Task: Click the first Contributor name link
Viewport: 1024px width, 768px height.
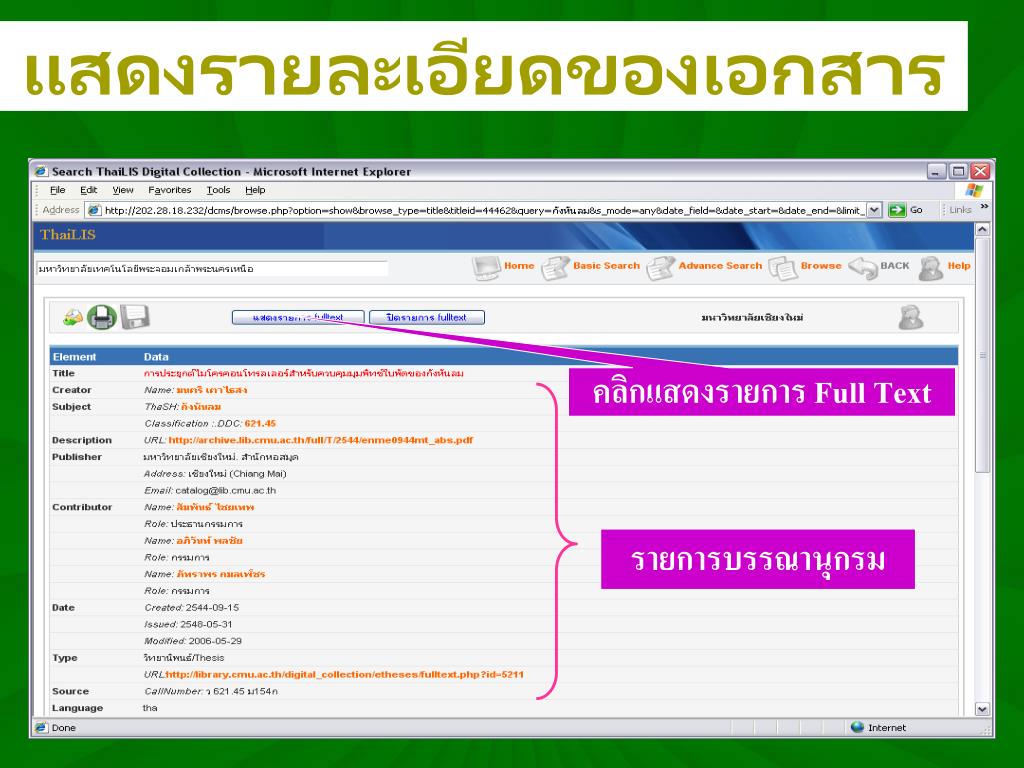Action: coord(215,507)
